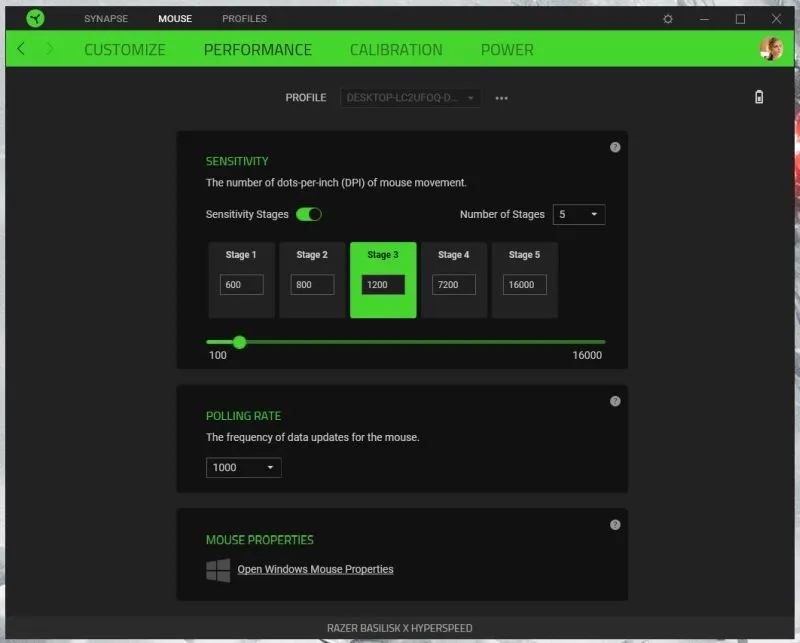The width and height of the screenshot is (800, 643).
Task: Open the Profiles menu item
Action: click(244, 18)
